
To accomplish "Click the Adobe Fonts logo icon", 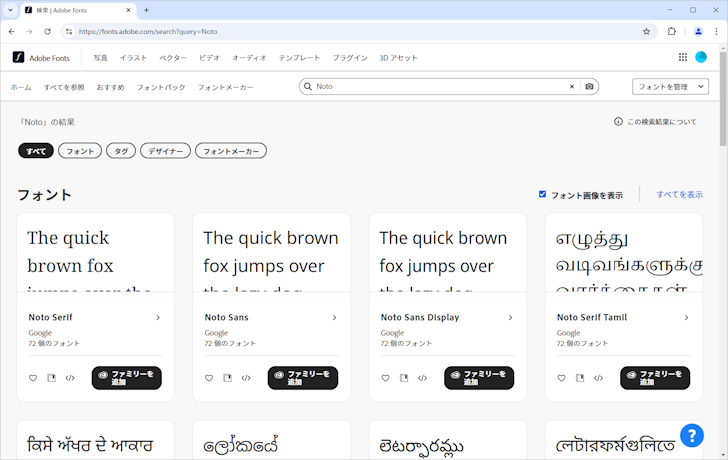I will 18,58.
